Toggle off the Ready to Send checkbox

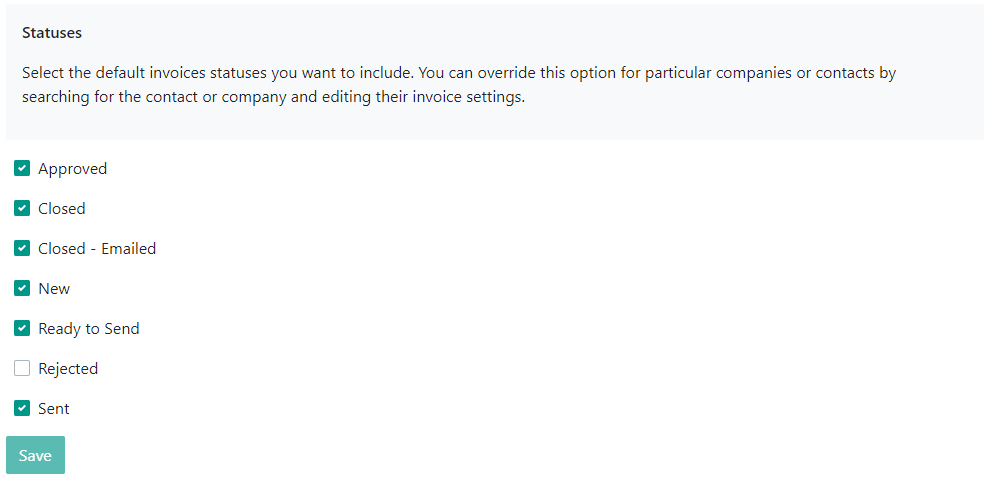coord(22,328)
